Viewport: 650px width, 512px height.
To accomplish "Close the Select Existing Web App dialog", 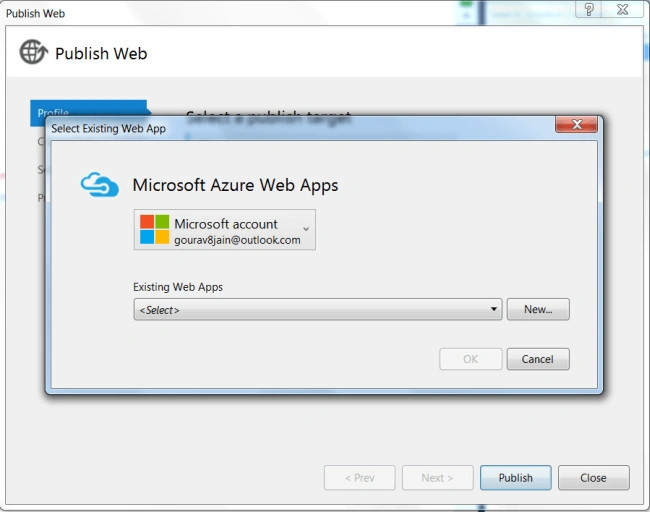I will pyautogui.click(x=576, y=124).
